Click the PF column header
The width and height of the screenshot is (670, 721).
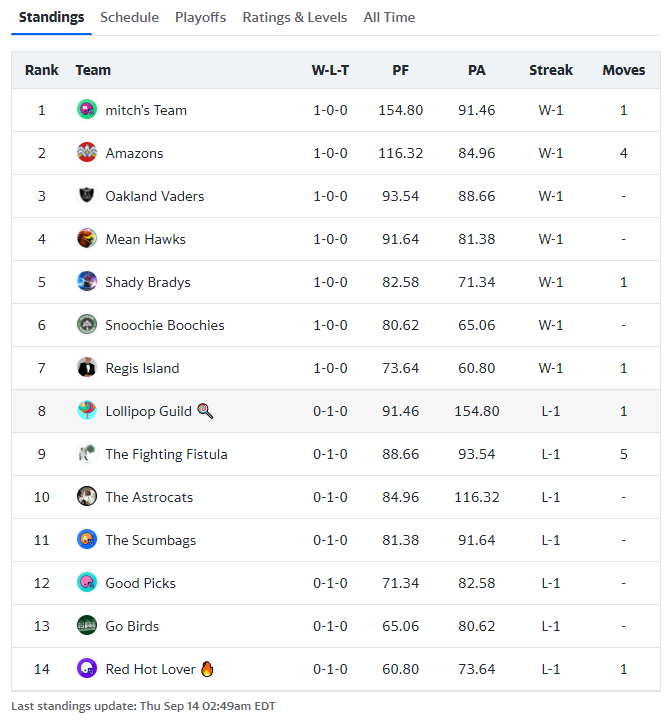(x=400, y=70)
